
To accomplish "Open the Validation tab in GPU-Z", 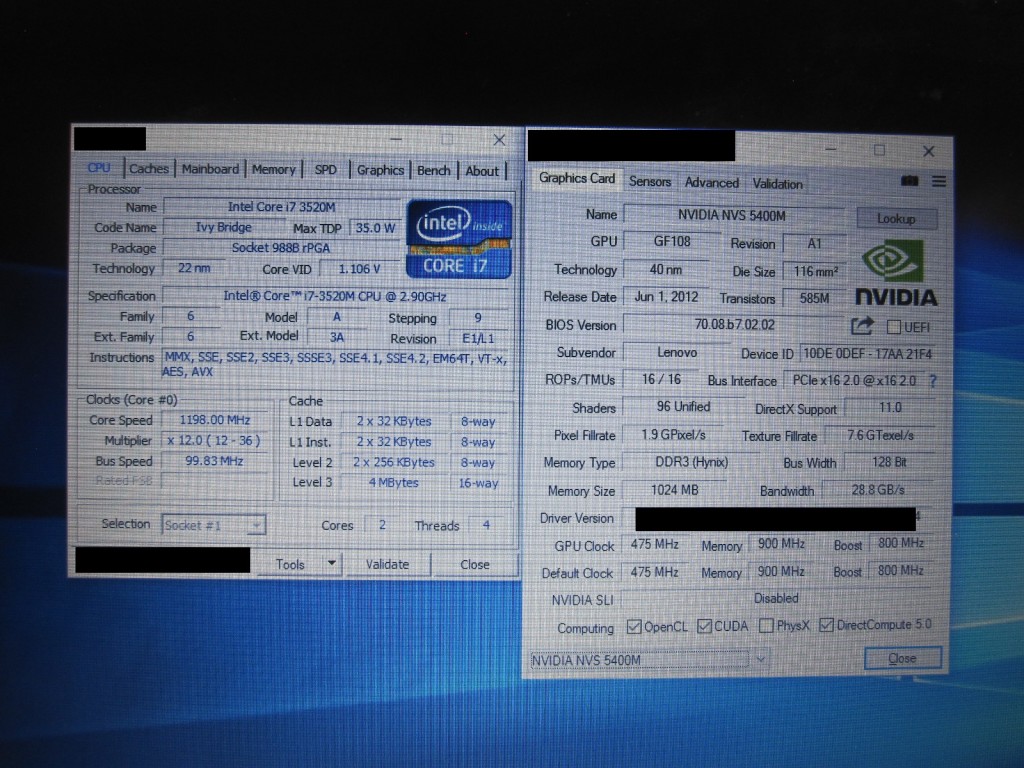I will [777, 184].
